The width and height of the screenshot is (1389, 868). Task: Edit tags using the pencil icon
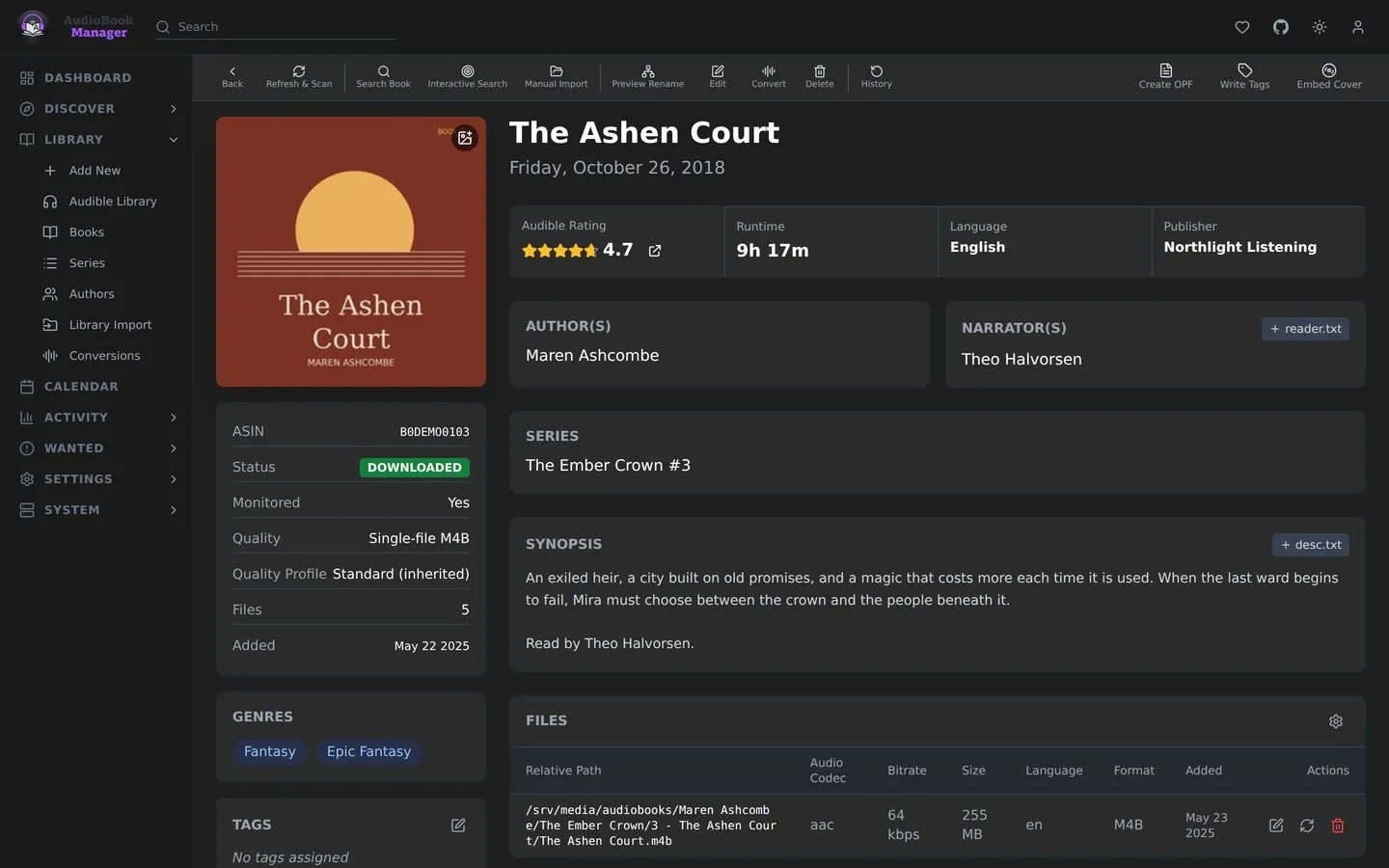[458, 826]
